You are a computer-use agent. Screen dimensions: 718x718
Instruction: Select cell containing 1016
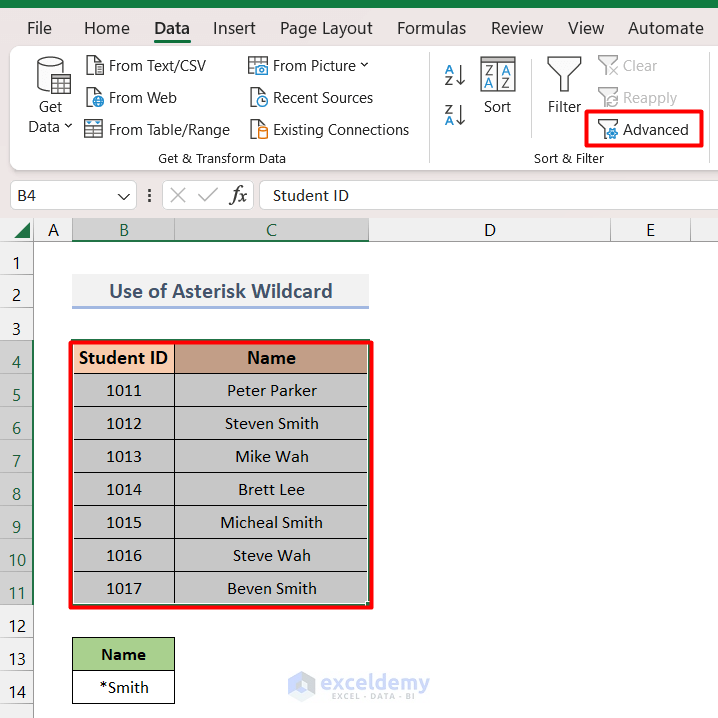click(x=124, y=555)
